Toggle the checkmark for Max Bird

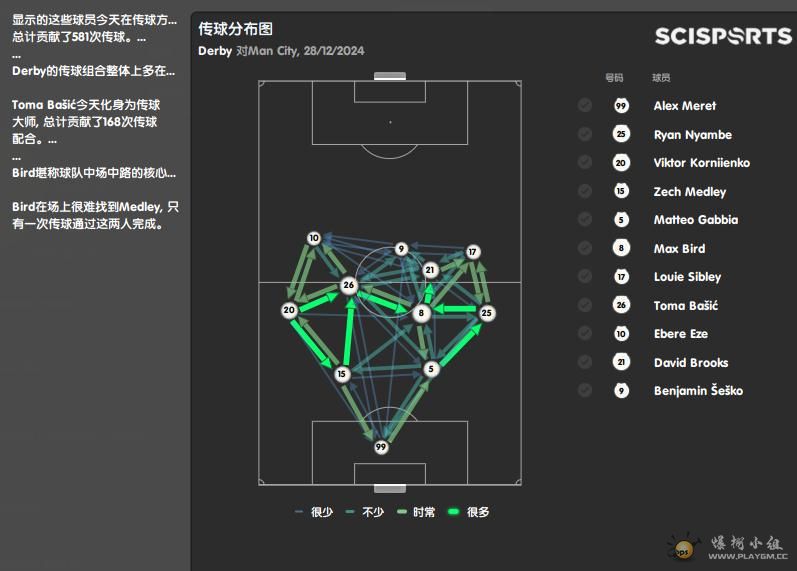(585, 248)
